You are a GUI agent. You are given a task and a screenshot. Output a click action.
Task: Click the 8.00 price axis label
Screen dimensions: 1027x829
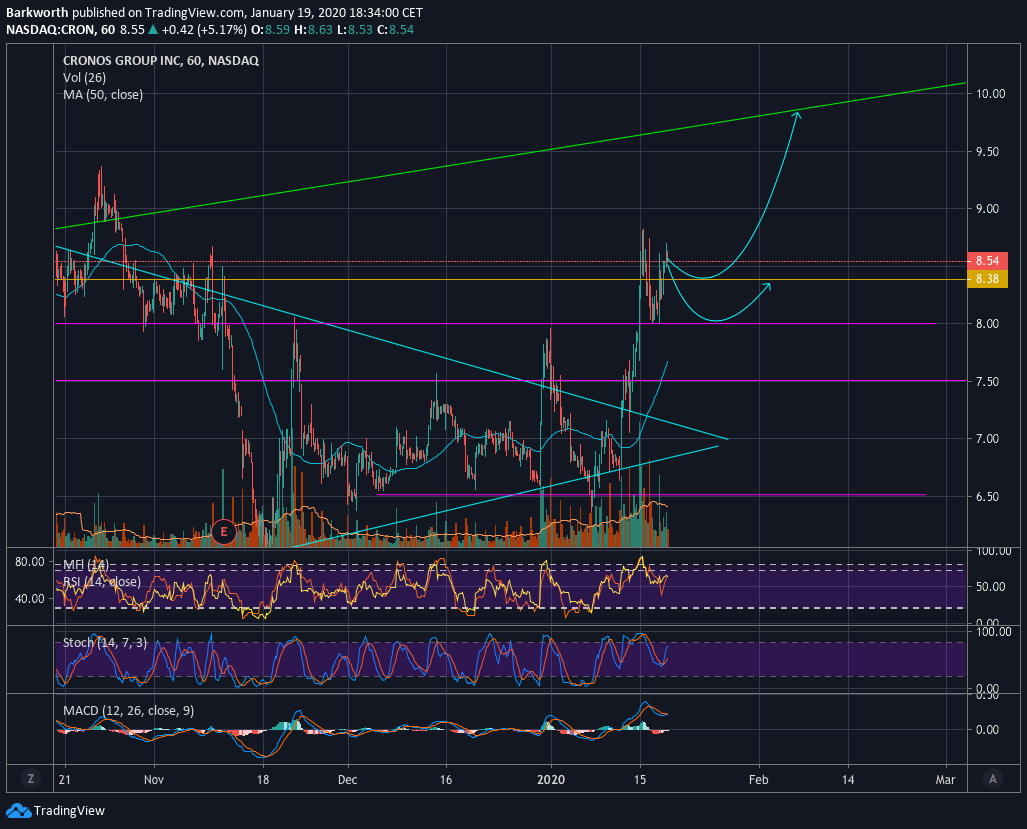[x=987, y=323]
